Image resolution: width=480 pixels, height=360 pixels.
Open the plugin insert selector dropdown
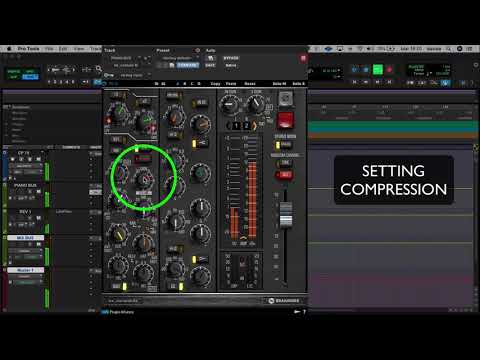[x=126, y=65]
